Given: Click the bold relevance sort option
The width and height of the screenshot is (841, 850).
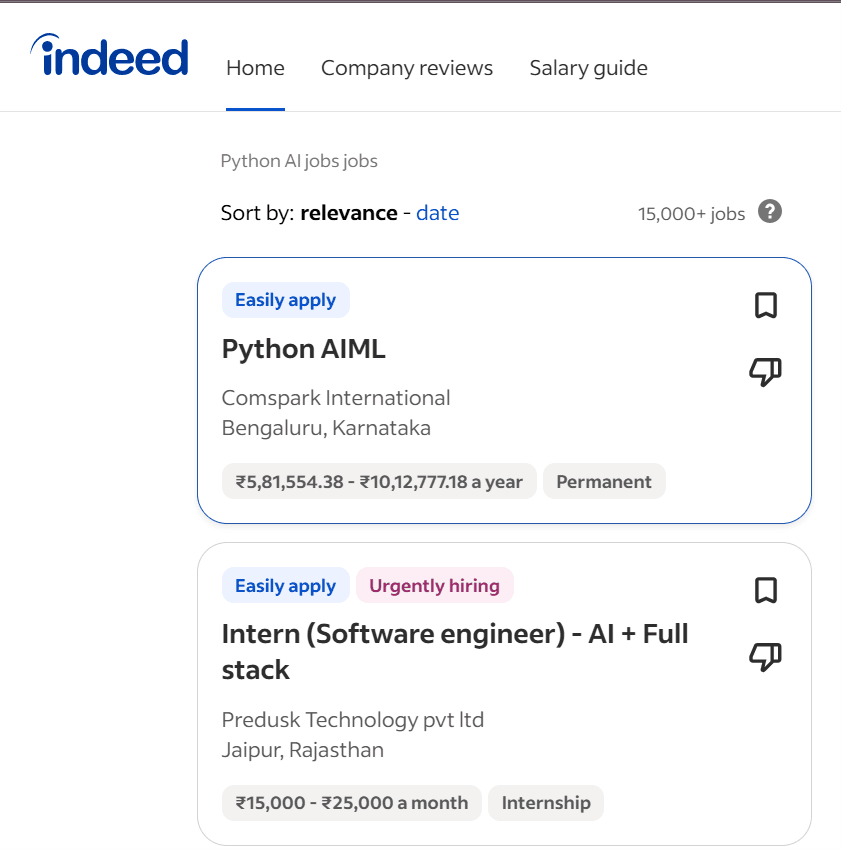Looking at the screenshot, I should tap(349, 213).
